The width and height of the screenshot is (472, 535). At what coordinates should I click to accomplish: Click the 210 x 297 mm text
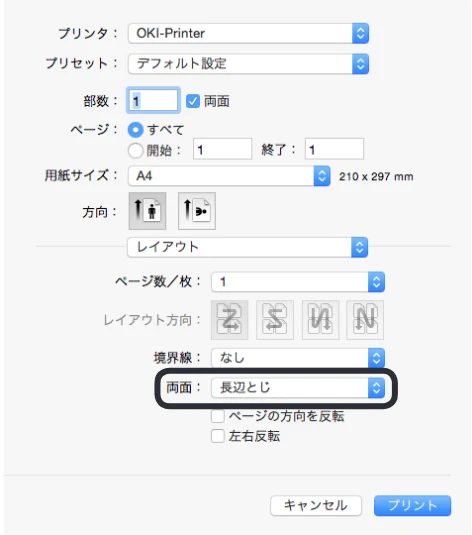click(x=376, y=177)
